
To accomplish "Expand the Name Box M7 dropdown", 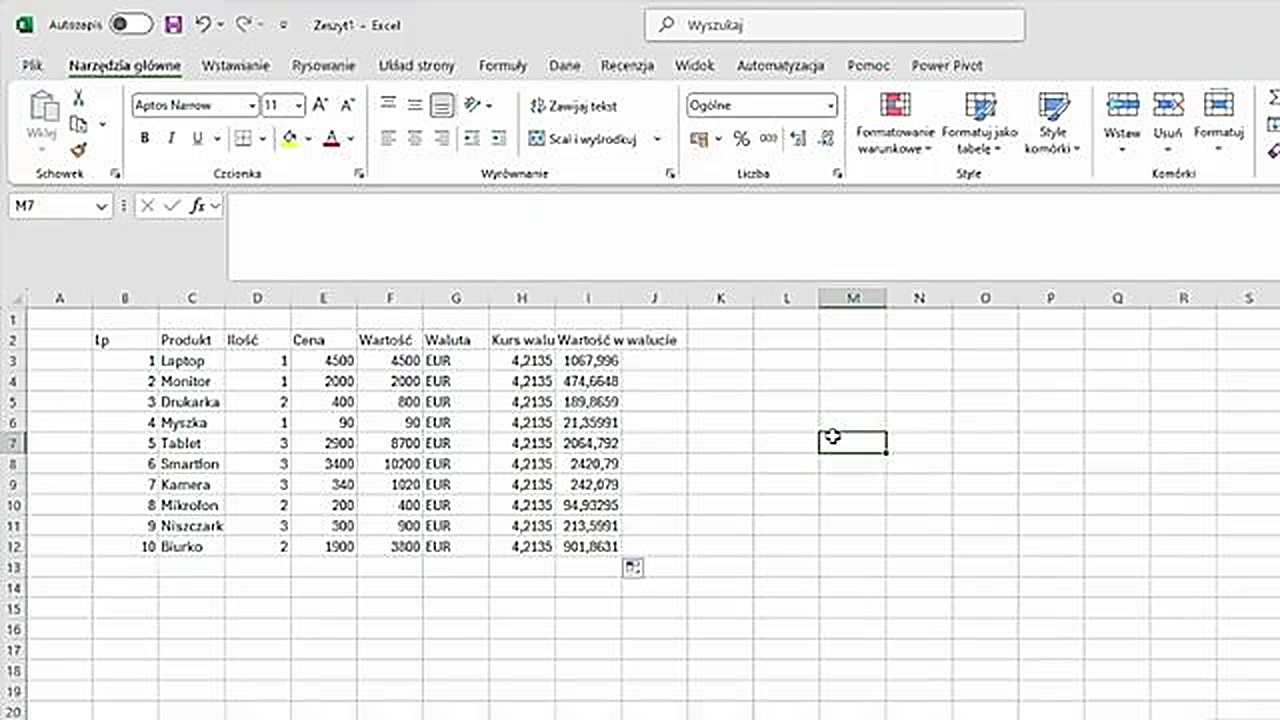I will pyautogui.click(x=101, y=206).
